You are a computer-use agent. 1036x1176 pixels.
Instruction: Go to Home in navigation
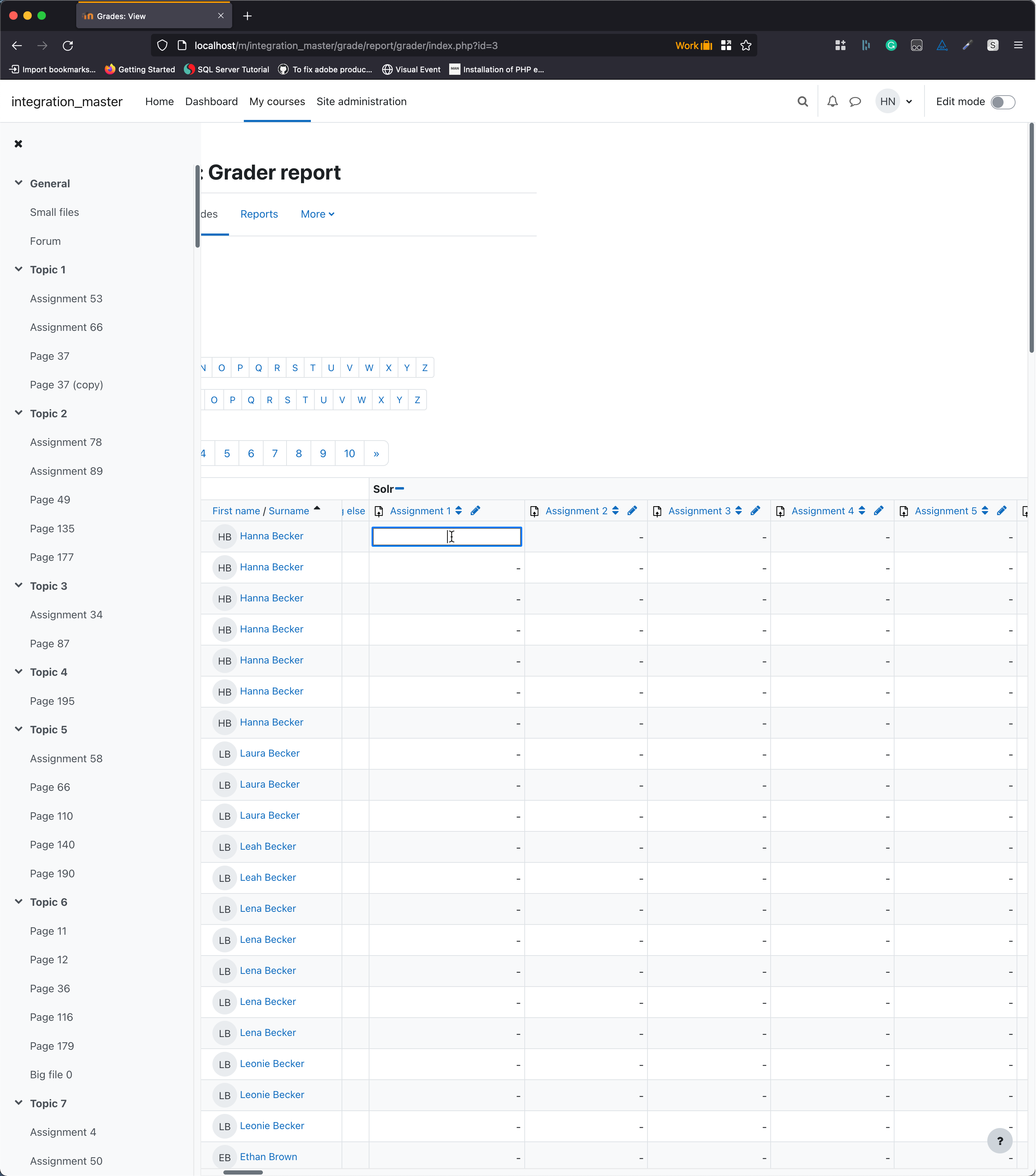[159, 102]
